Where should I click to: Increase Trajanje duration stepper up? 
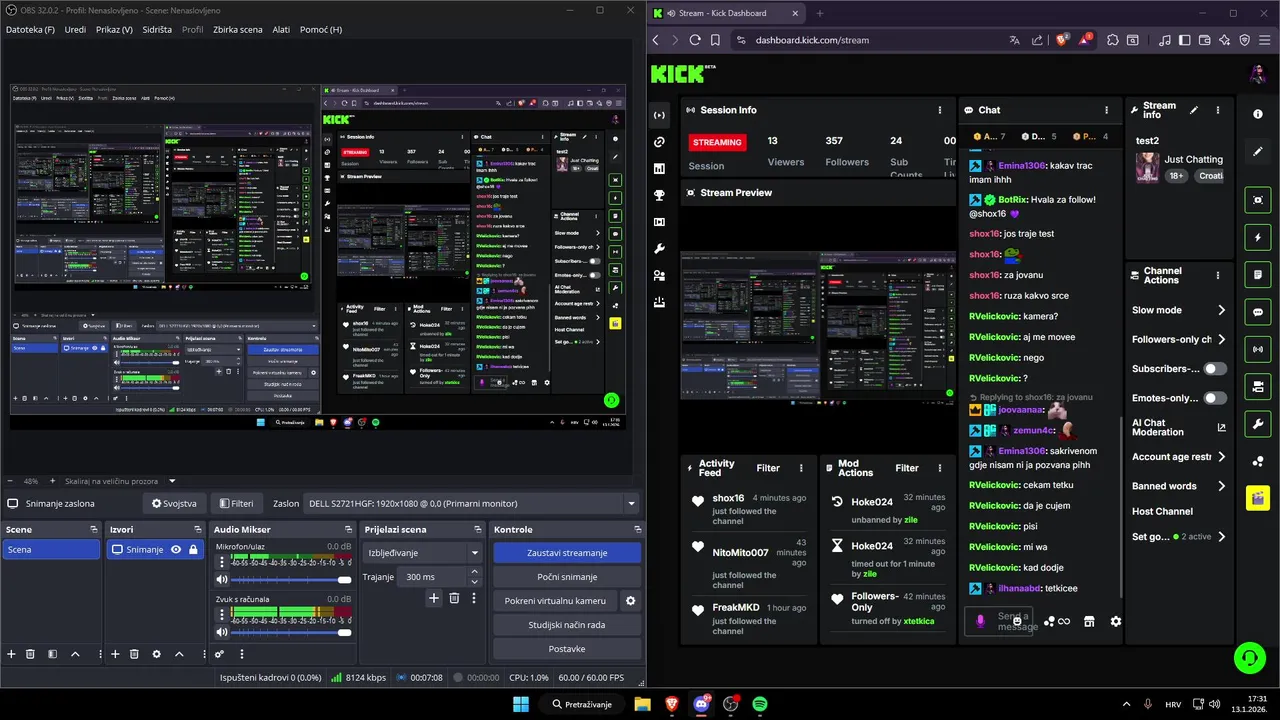(474, 572)
